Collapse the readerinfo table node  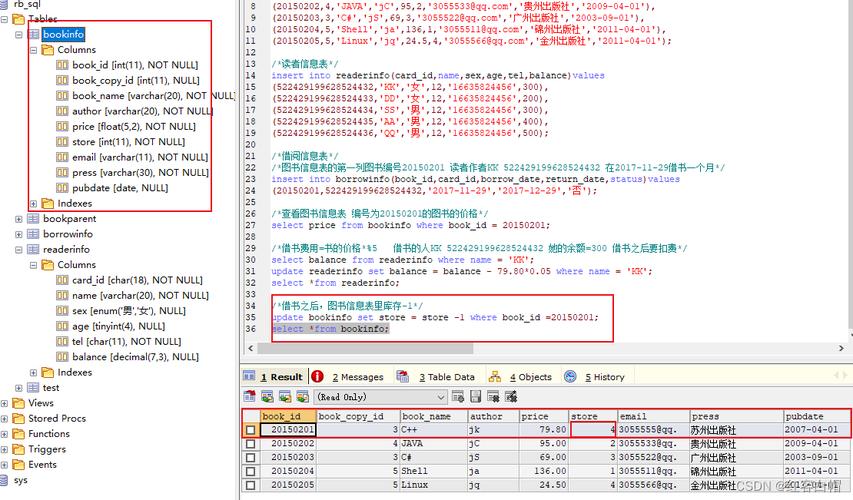point(18,249)
